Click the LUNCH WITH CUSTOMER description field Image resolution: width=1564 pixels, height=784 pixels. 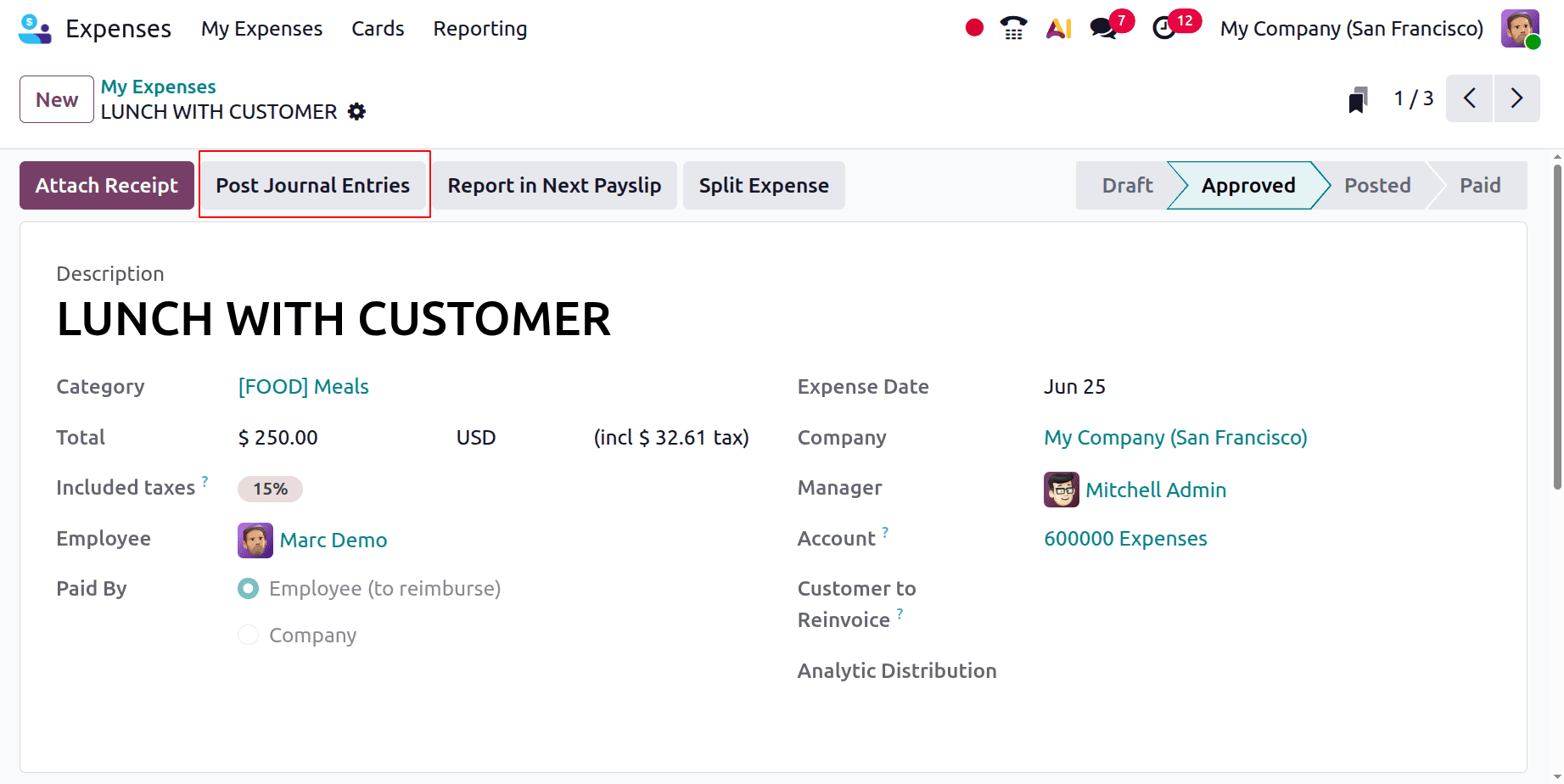pyautogui.click(x=334, y=319)
